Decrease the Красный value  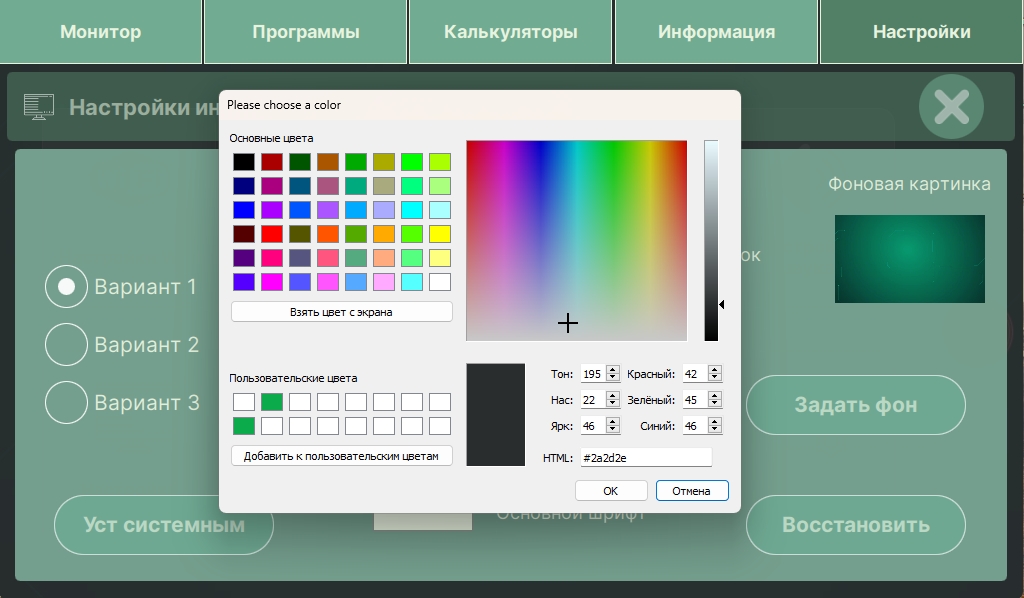[x=714, y=378]
